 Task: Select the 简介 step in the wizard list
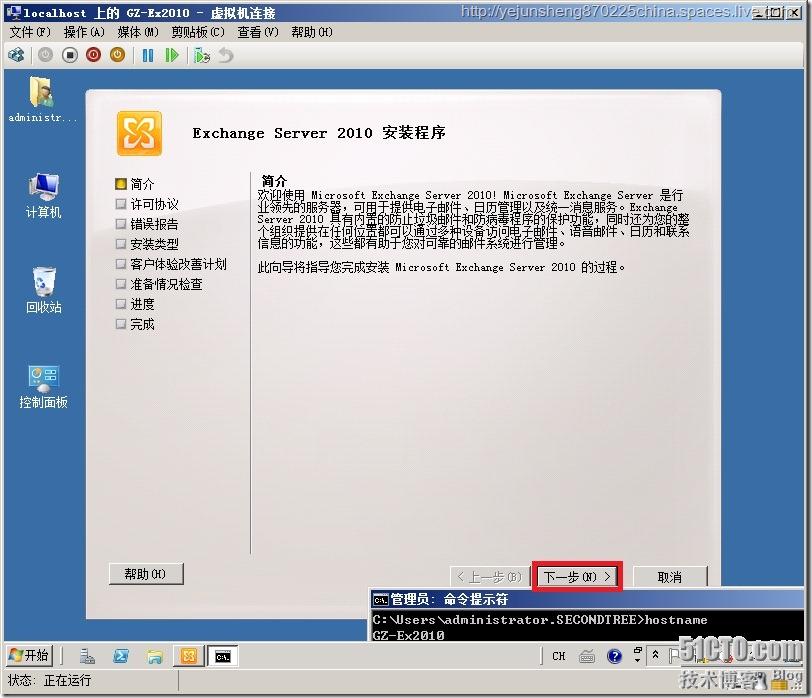[x=135, y=184]
